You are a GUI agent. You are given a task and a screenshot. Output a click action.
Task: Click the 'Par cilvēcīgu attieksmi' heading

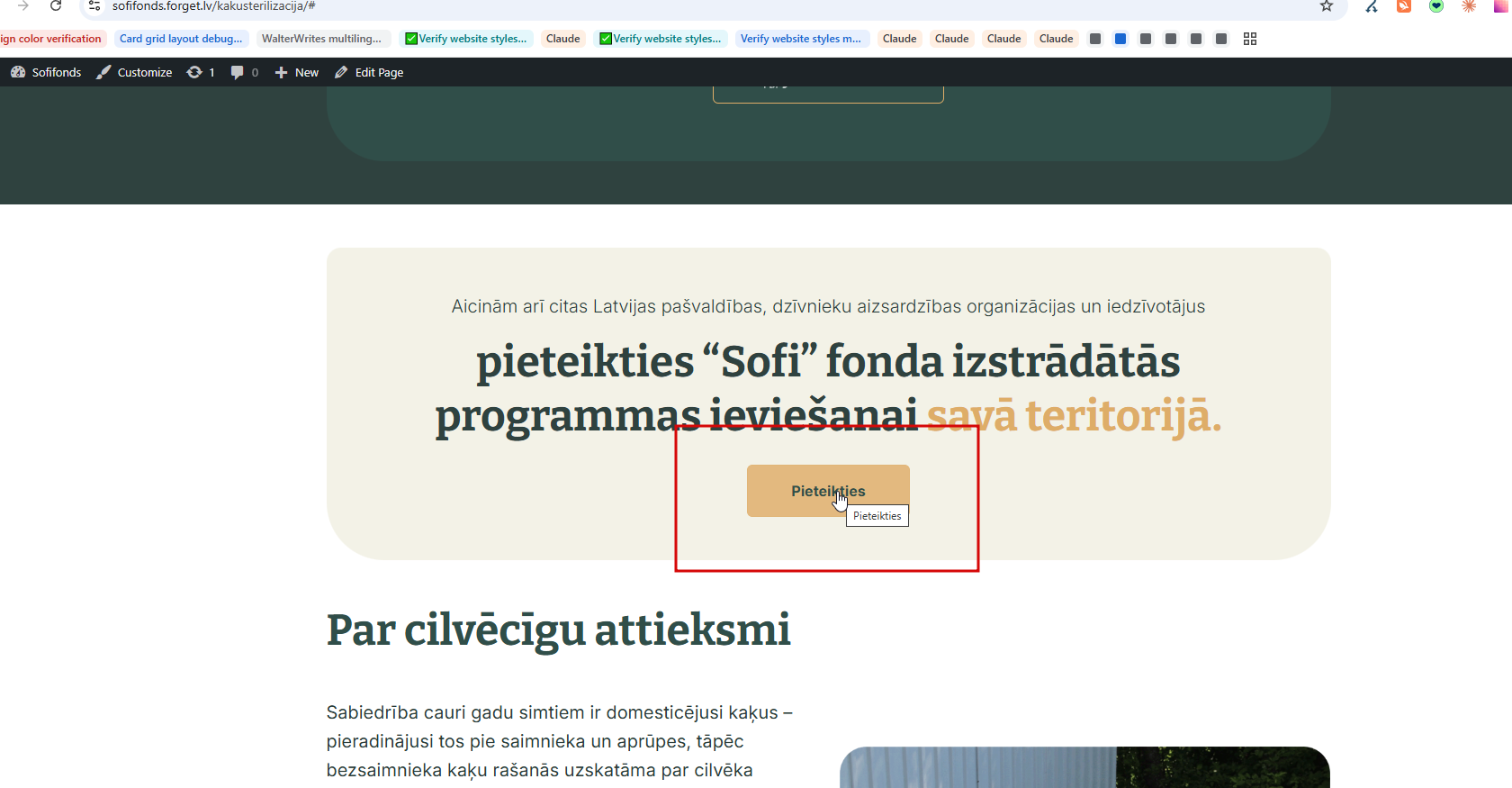point(559,630)
